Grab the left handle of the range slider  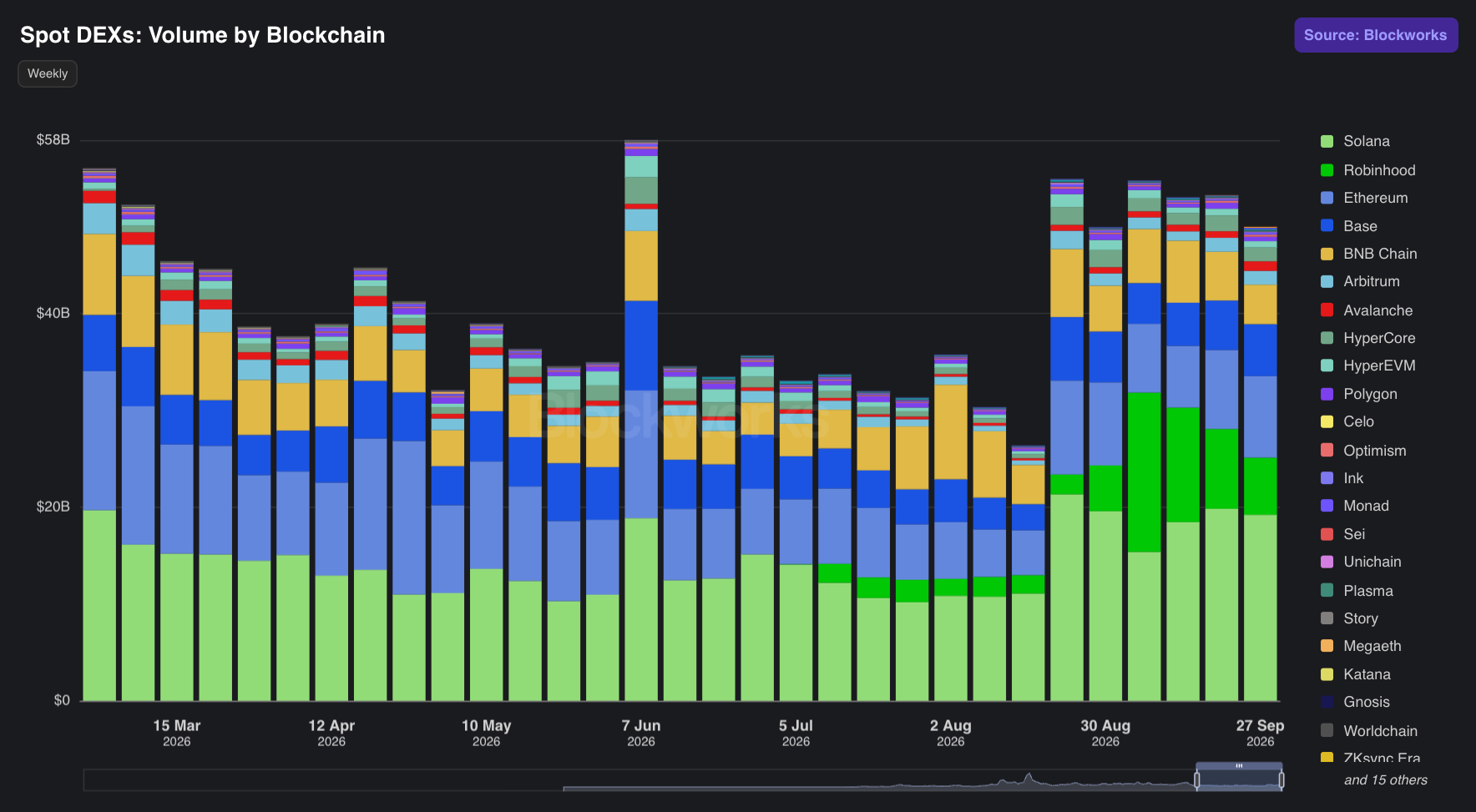coord(1197,780)
